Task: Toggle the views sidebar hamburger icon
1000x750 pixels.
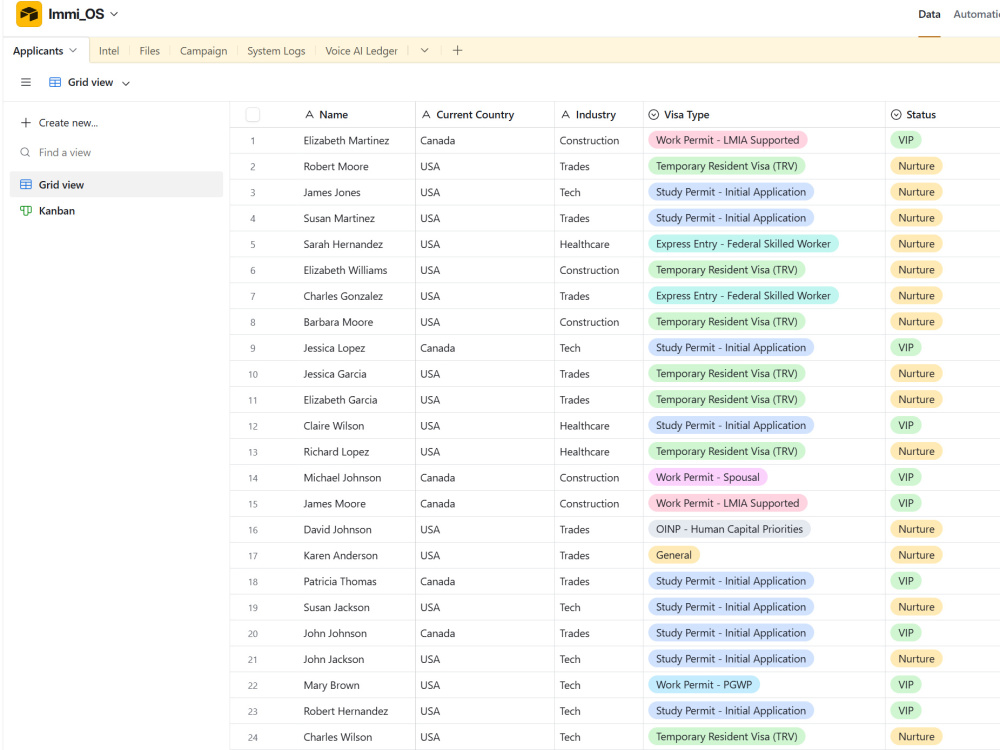Action: coord(26,82)
